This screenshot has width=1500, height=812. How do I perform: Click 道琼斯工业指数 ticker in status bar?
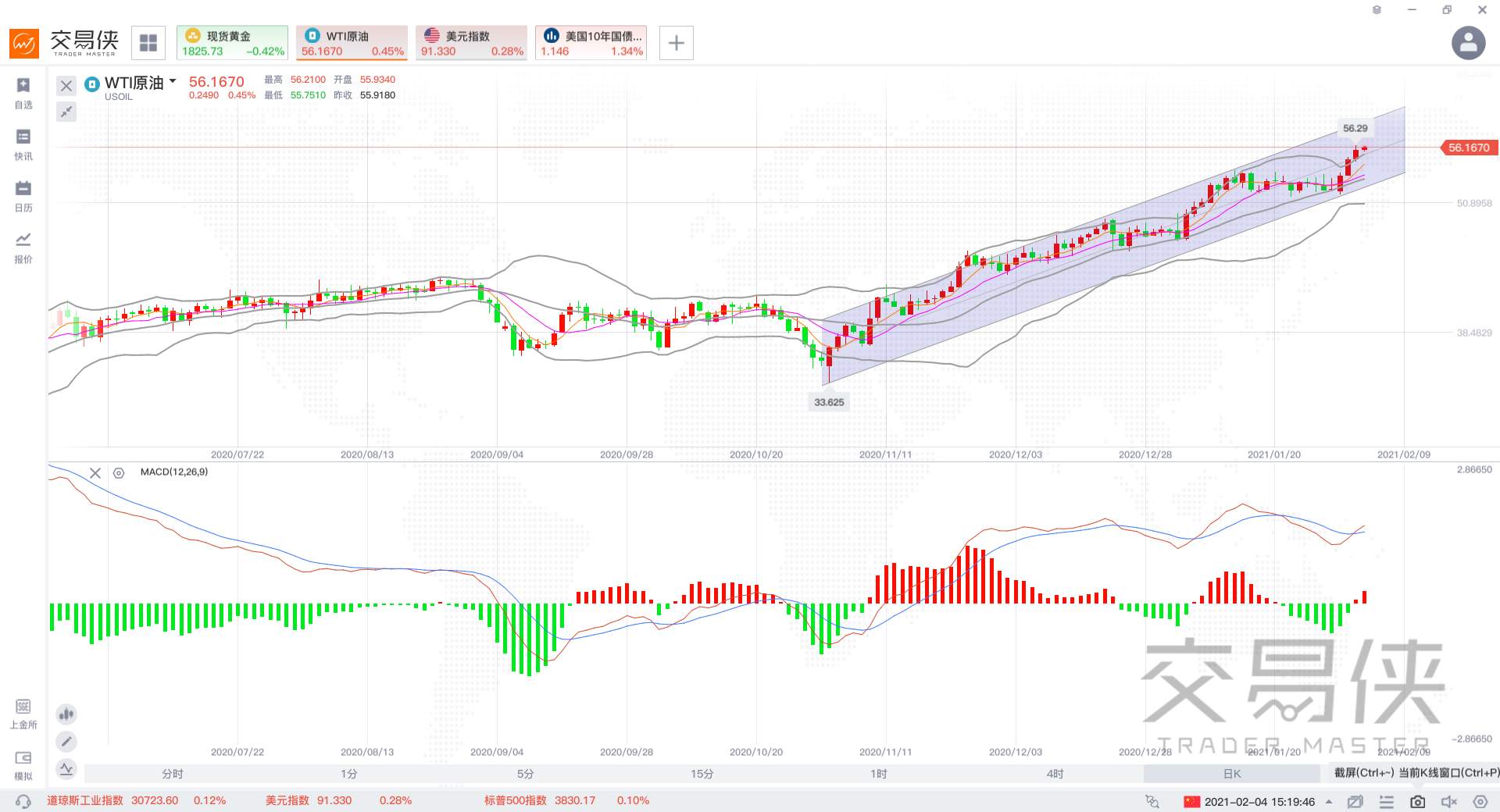[136, 801]
